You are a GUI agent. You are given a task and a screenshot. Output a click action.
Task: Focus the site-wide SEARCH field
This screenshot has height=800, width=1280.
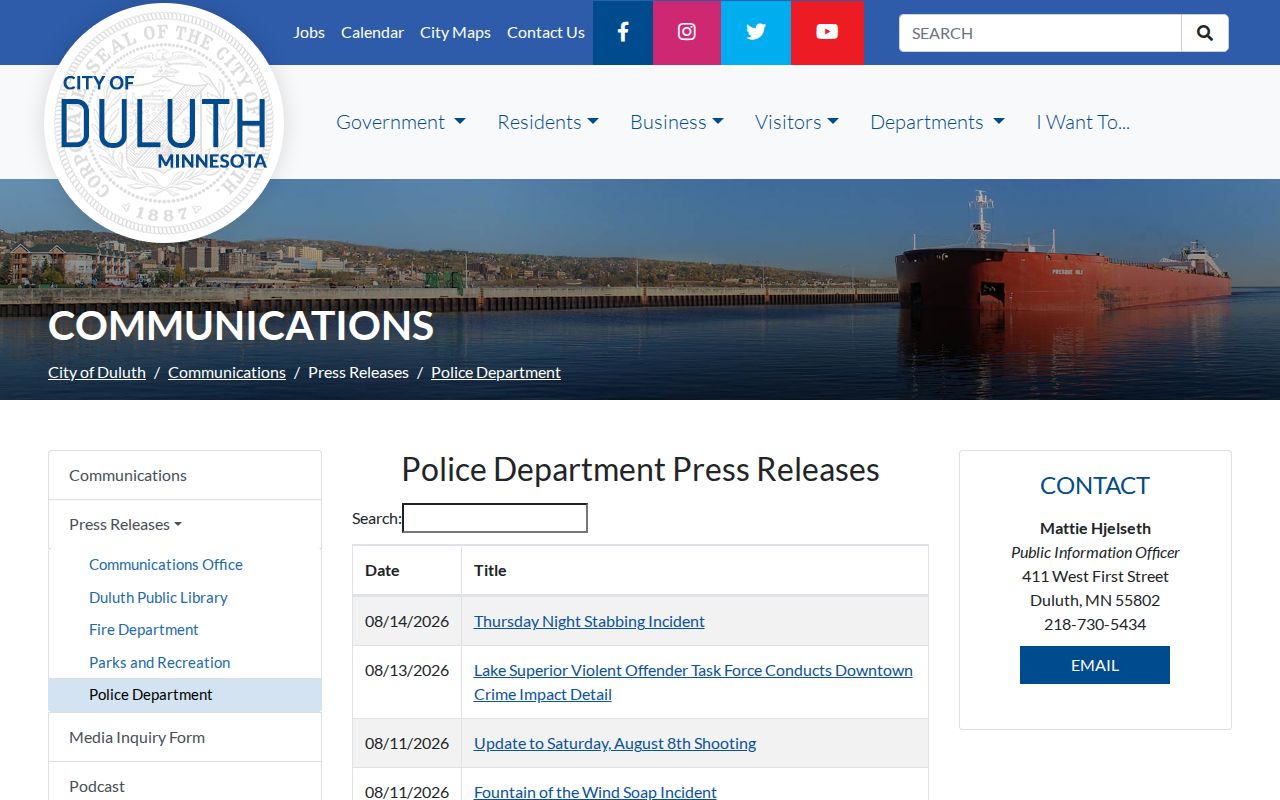(x=1040, y=33)
